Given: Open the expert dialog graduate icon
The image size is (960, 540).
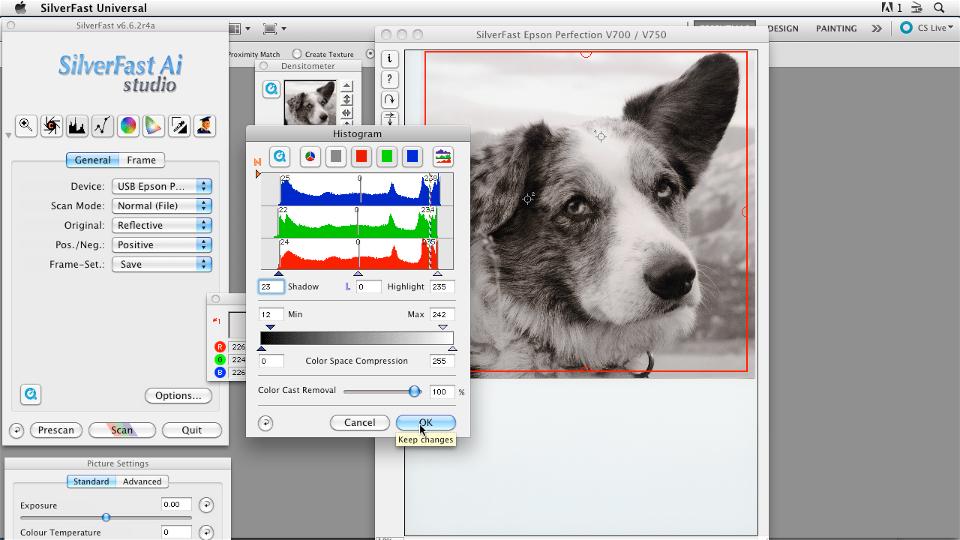Looking at the screenshot, I should (204, 126).
